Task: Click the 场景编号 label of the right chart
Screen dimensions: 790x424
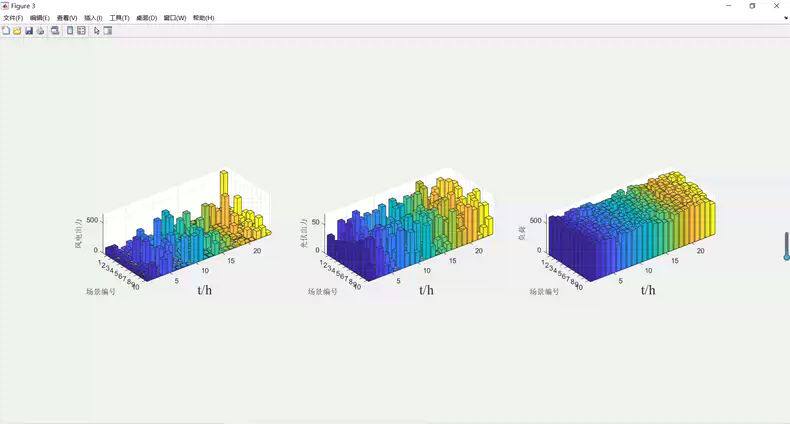Action: tap(544, 292)
